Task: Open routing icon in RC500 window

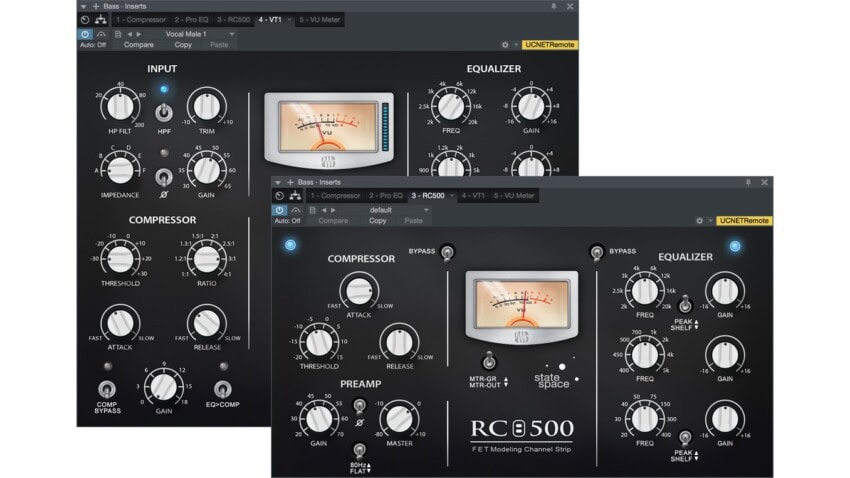Action: click(x=295, y=196)
